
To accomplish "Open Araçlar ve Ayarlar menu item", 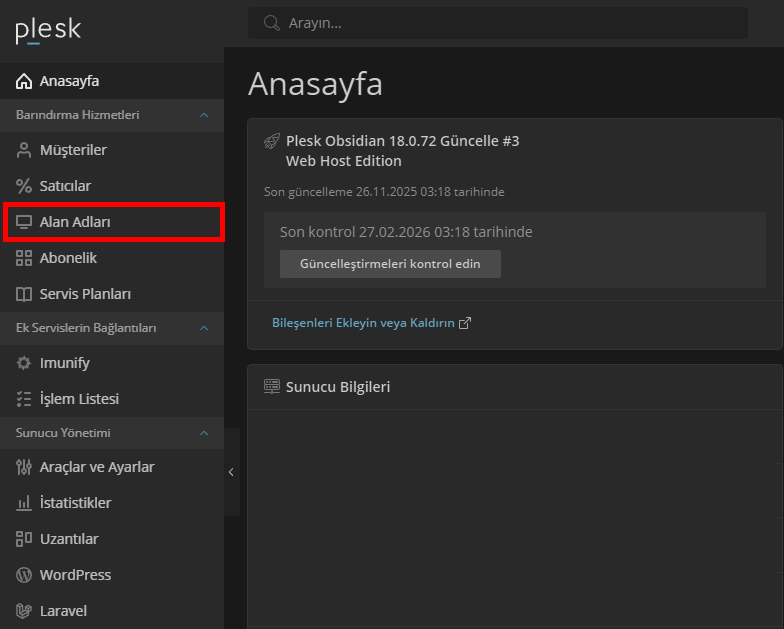I will click(x=96, y=467).
